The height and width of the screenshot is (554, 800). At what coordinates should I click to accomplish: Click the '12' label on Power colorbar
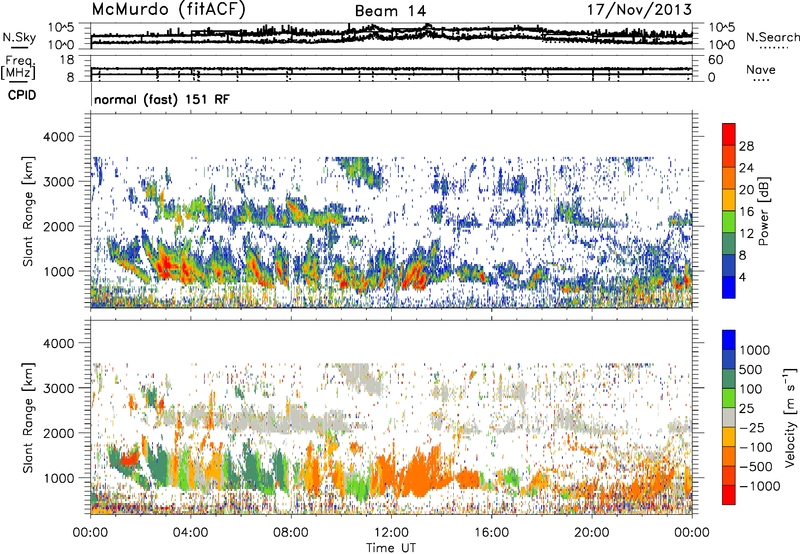click(746, 234)
